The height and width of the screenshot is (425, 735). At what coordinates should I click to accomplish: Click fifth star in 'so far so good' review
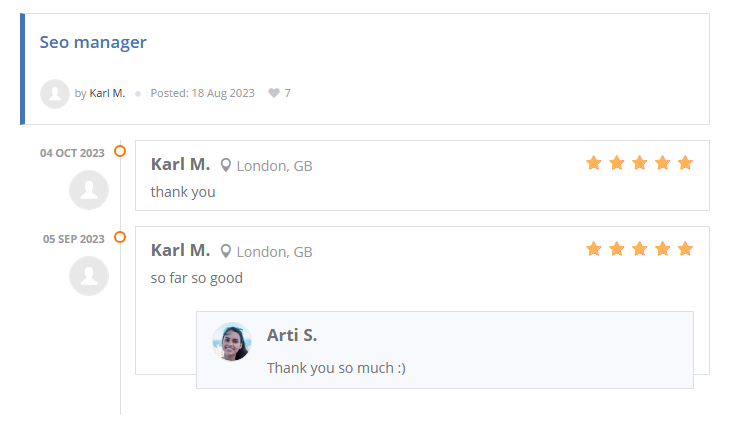(x=685, y=249)
